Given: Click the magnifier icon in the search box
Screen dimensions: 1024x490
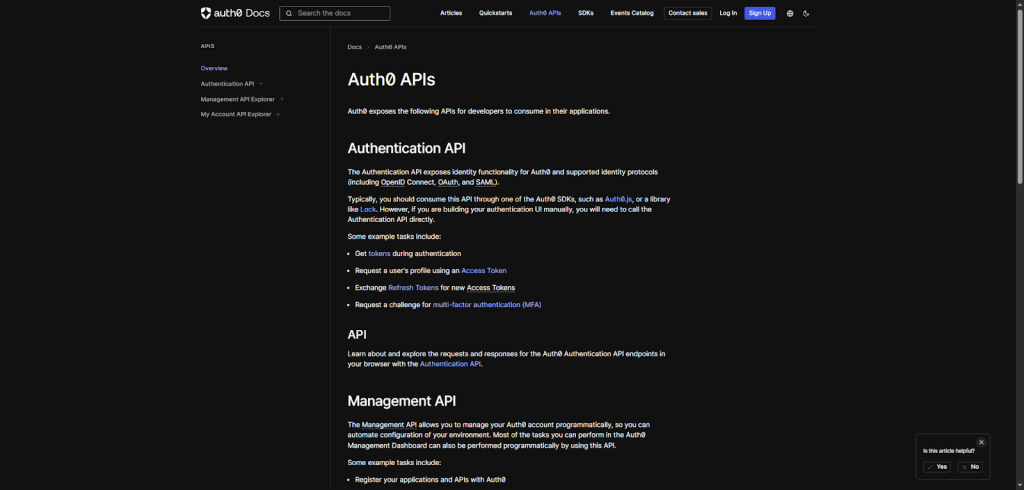Looking at the screenshot, I should point(288,13).
